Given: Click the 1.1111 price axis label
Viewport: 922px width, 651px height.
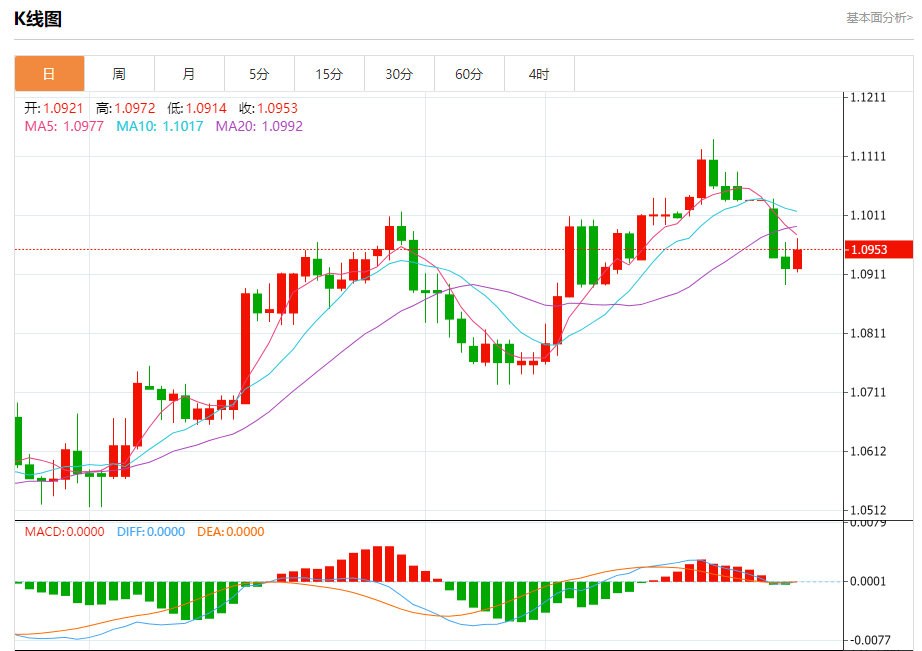Looking at the screenshot, I should coord(868,156).
